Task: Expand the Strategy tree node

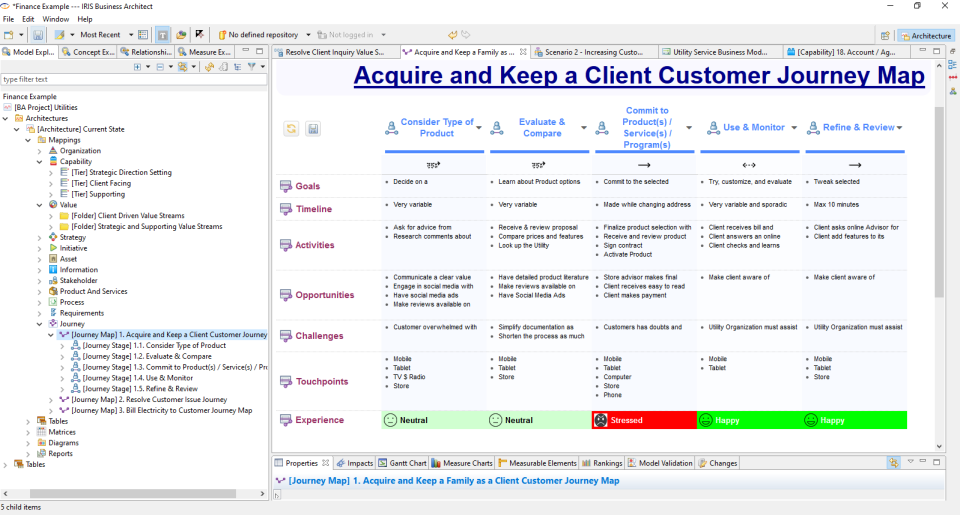Action: click(x=40, y=238)
